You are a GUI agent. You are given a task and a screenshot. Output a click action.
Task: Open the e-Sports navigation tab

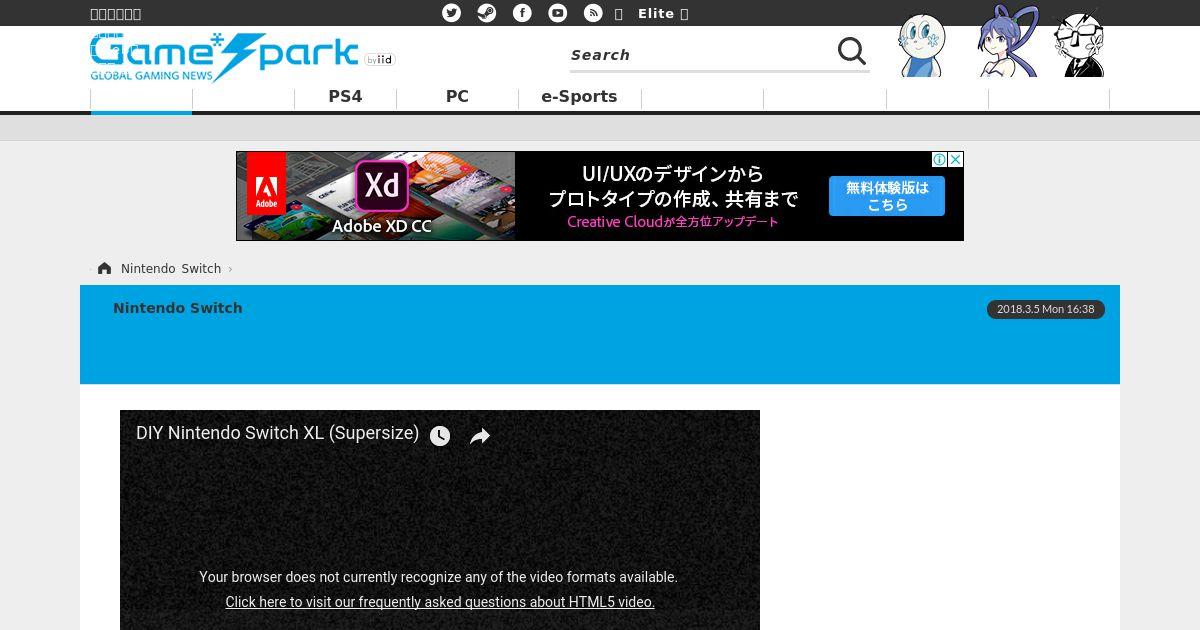click(579, 97)
